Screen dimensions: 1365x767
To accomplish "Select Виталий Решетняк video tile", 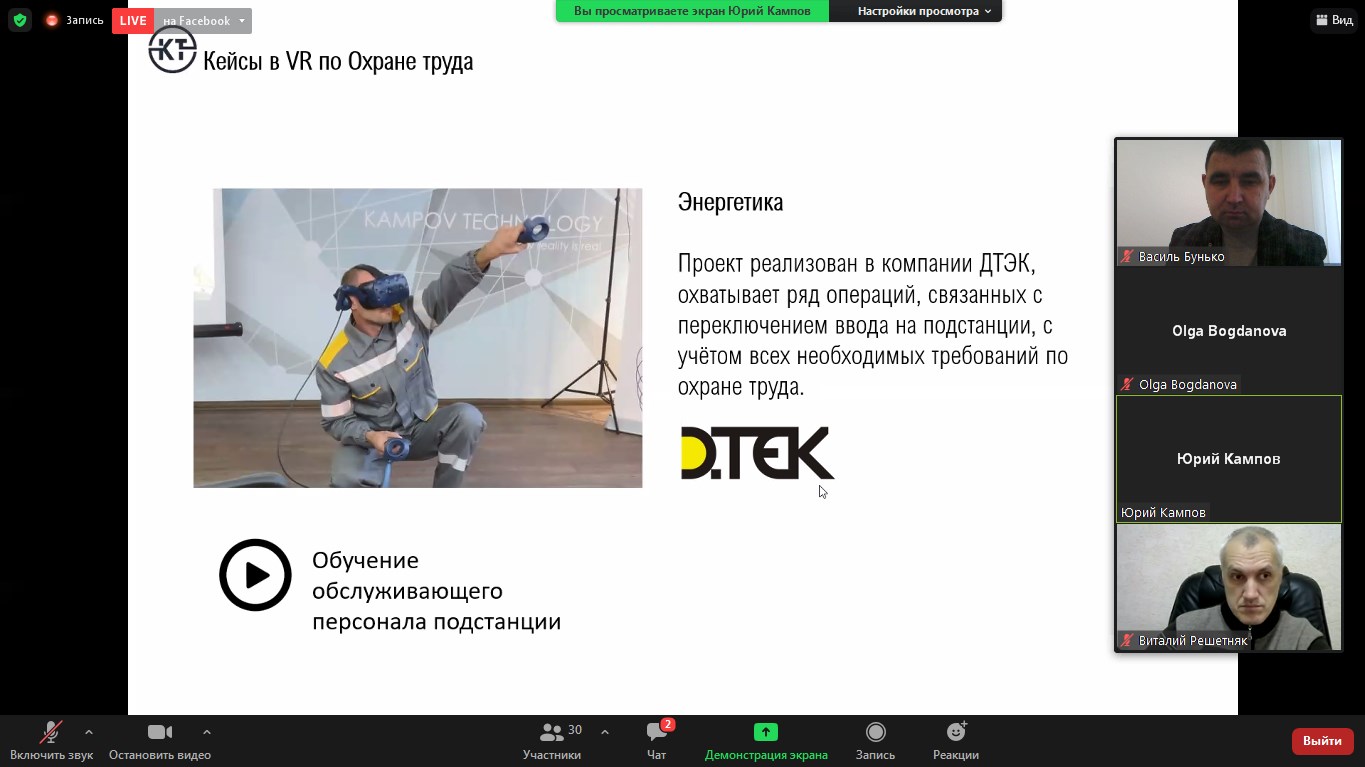I will coord(1229,587).
